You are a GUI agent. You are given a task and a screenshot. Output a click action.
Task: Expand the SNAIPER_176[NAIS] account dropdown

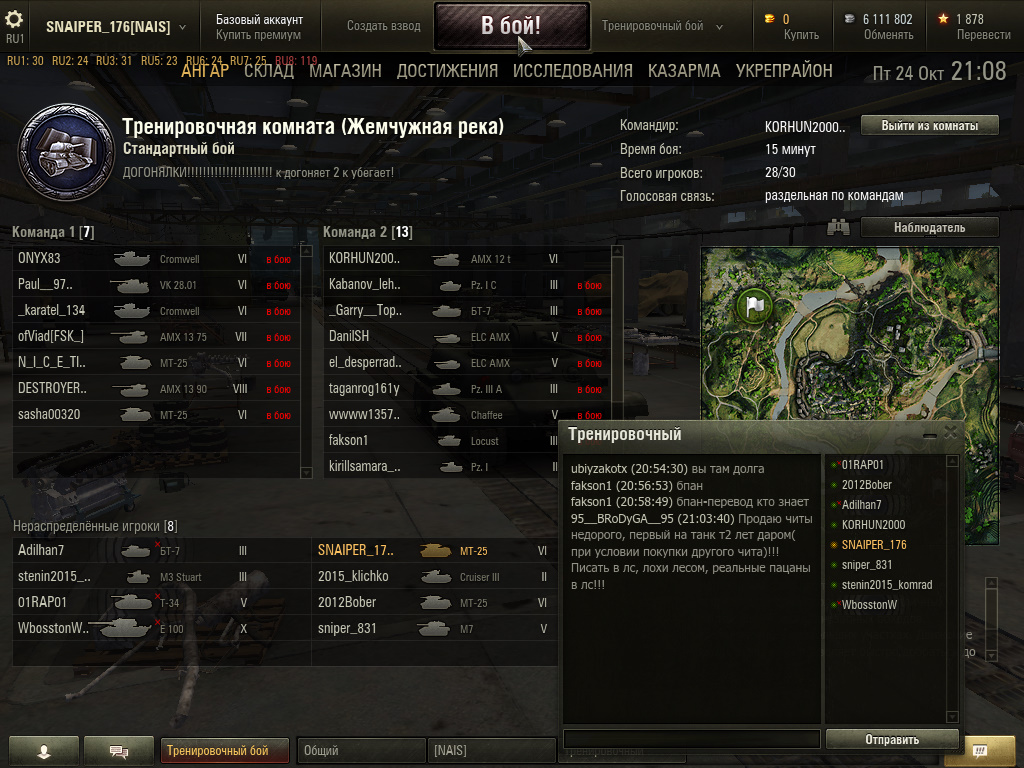182,27
